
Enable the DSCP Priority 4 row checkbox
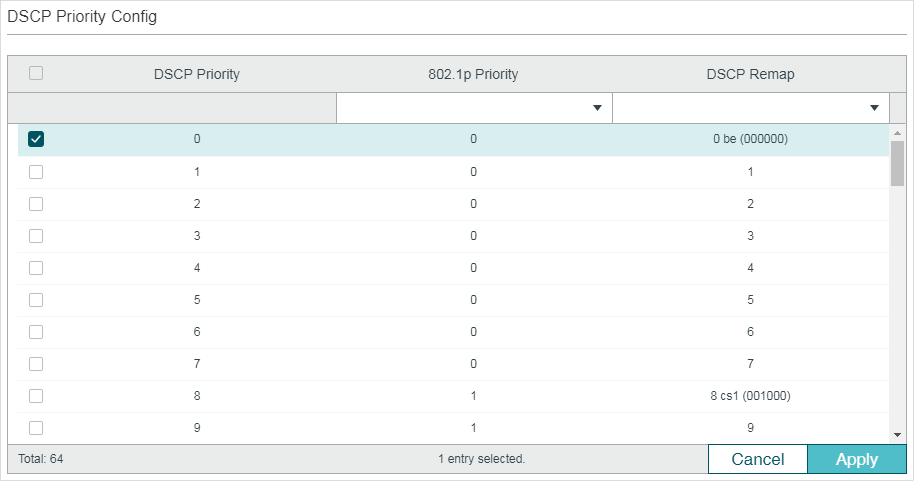pyautogui.click(x=36, y=268)
